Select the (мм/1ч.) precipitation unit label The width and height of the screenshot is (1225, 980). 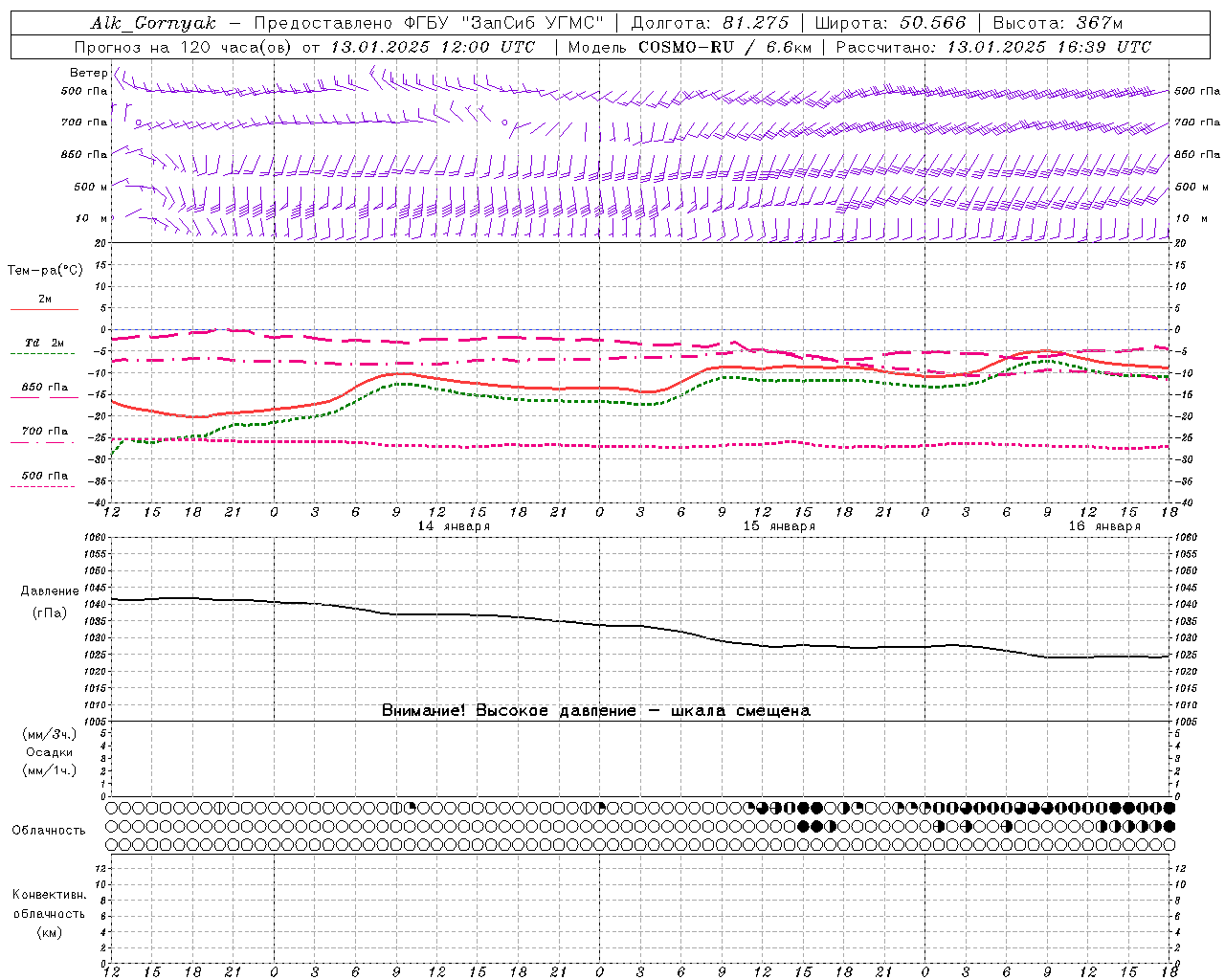[50, 771]
